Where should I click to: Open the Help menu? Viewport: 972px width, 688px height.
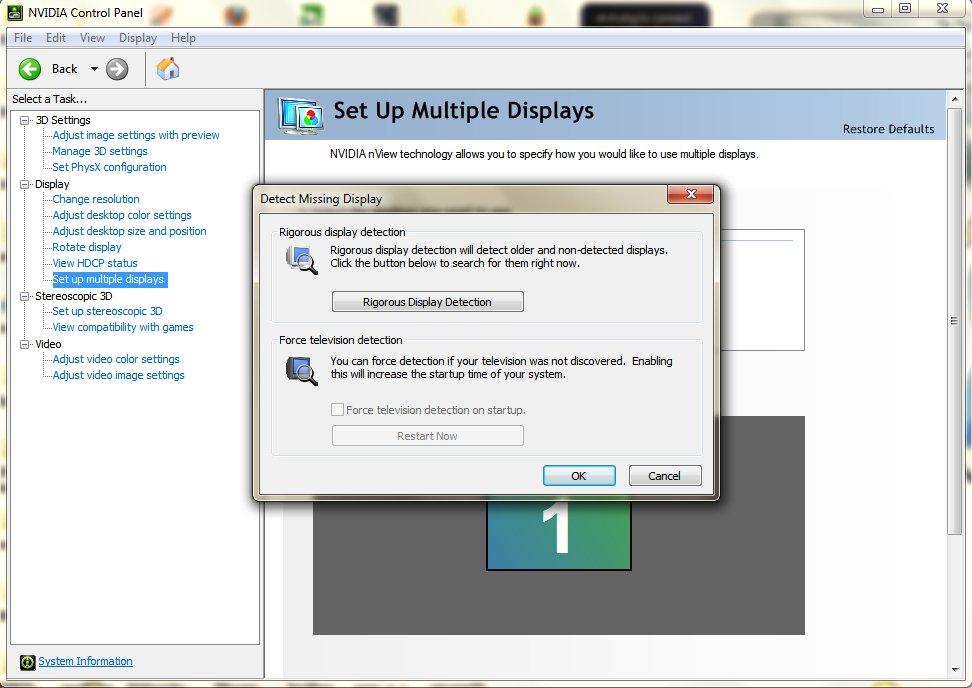pos(183,38)
